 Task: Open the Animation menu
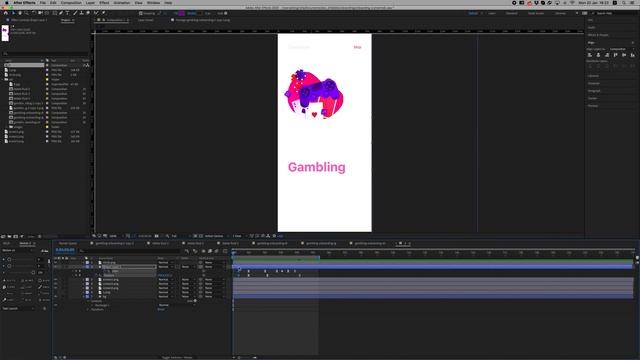click(x=122, y=2)
